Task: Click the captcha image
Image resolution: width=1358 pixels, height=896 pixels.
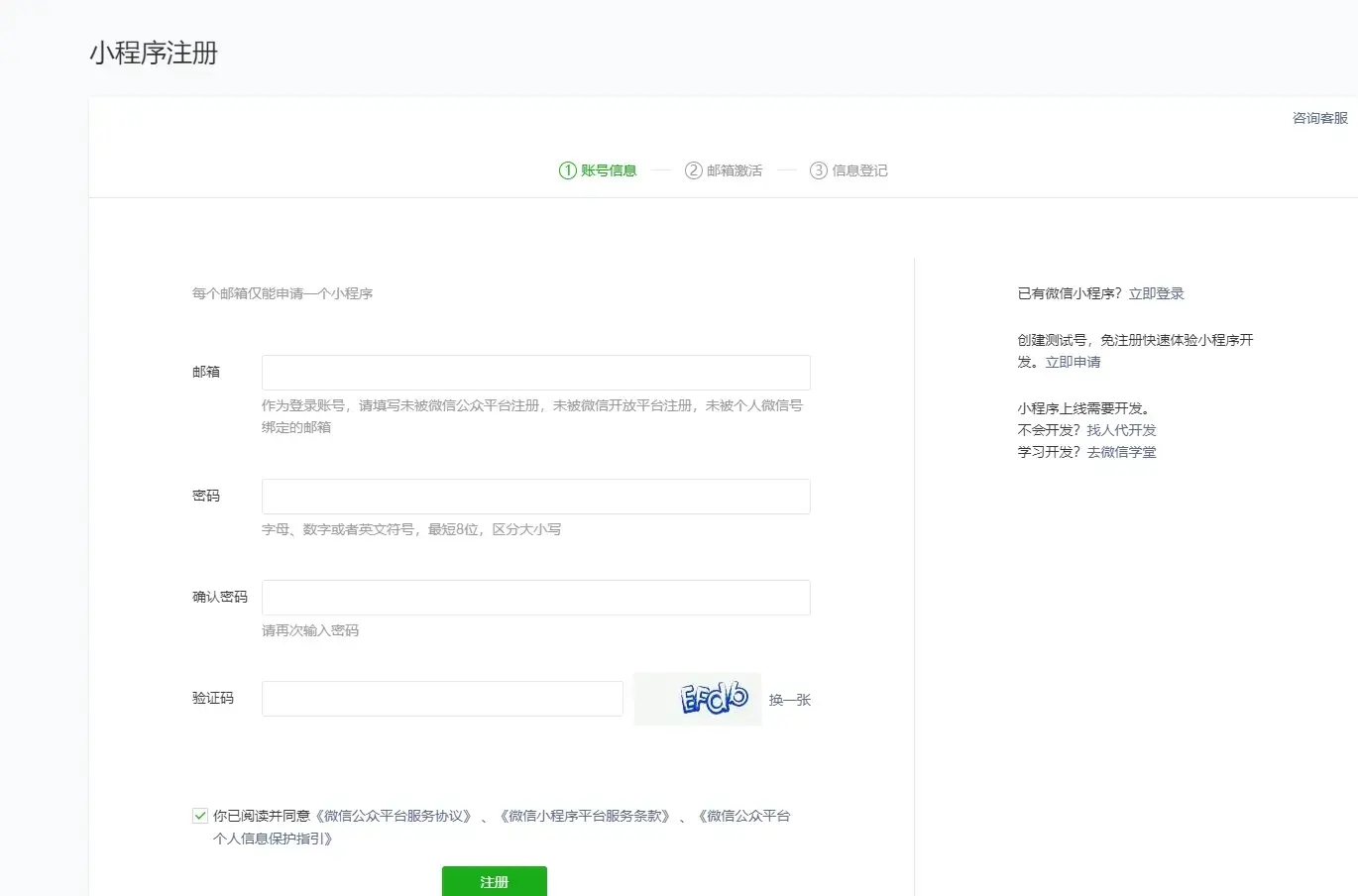Action: [x=697, y=699]
